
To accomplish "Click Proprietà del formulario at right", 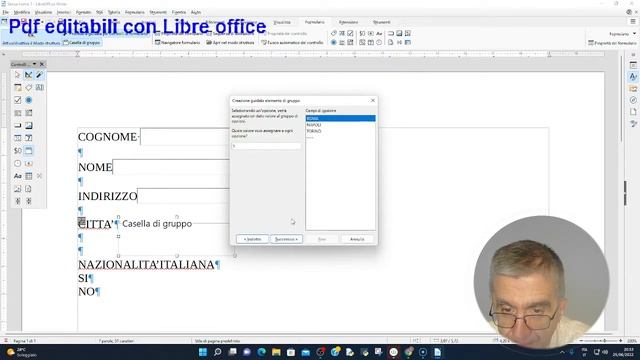I will click(612, 43).
